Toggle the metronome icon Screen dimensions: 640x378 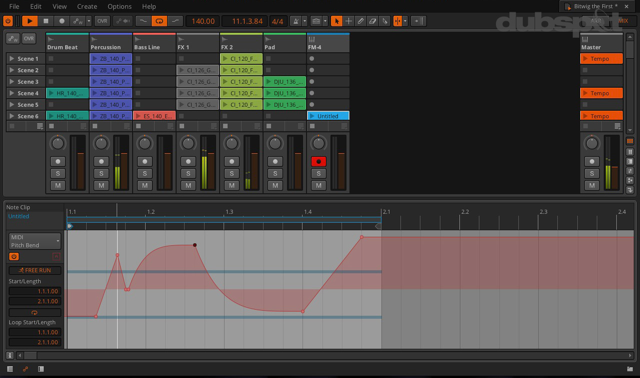click(296, 21)
